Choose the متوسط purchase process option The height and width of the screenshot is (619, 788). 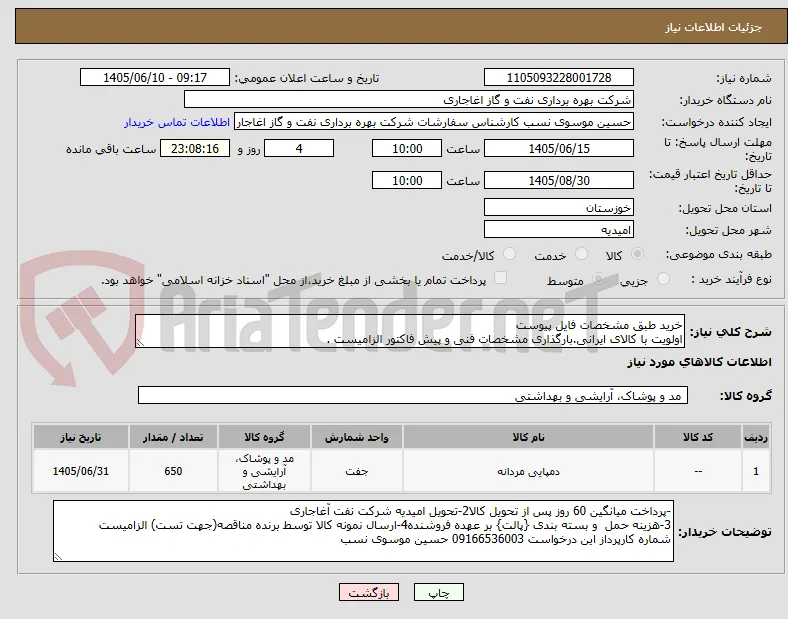point(598,279)
